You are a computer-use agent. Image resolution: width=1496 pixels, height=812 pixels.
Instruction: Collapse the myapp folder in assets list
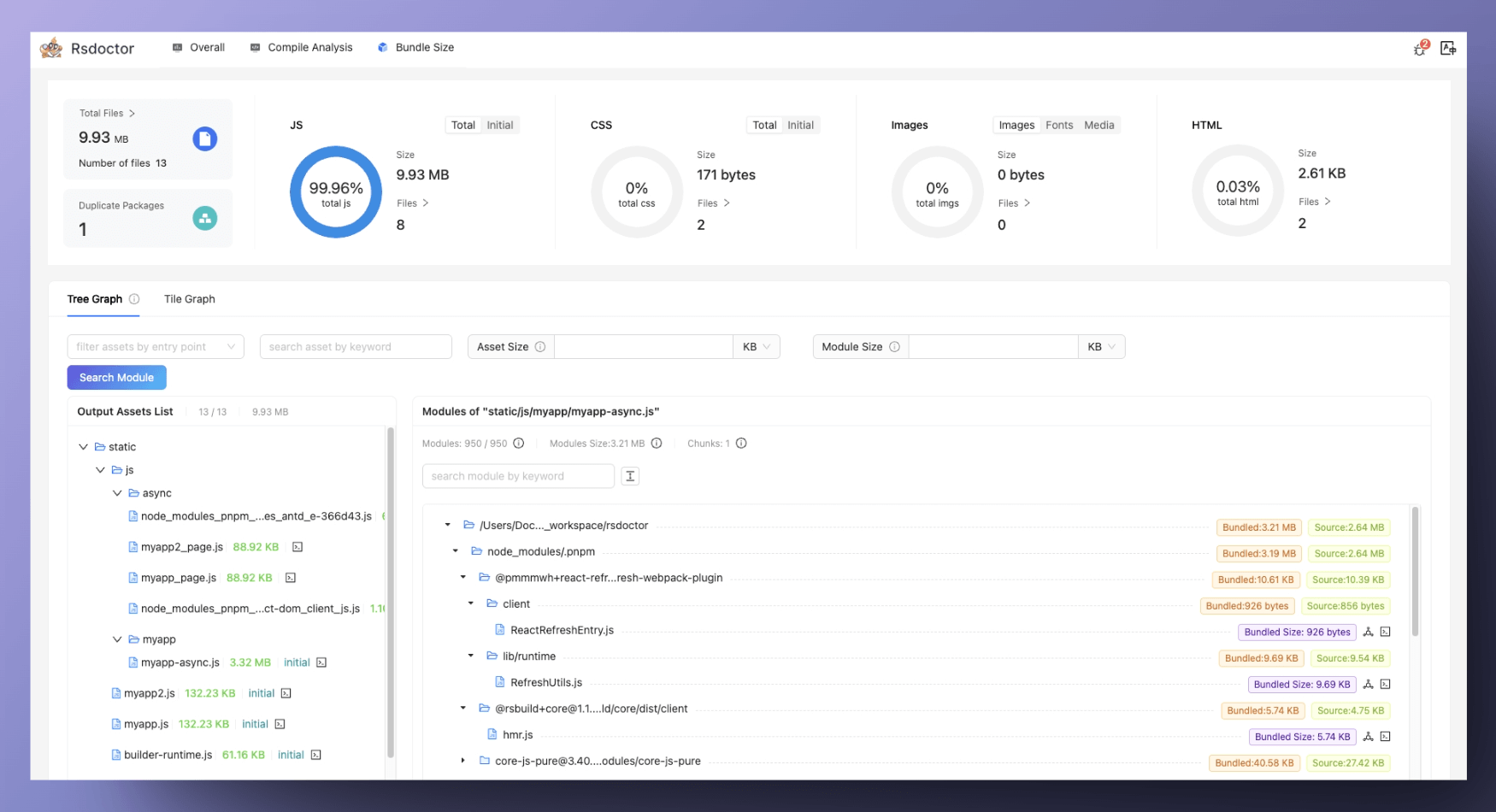pyautogui.click(x=117, y=639)
